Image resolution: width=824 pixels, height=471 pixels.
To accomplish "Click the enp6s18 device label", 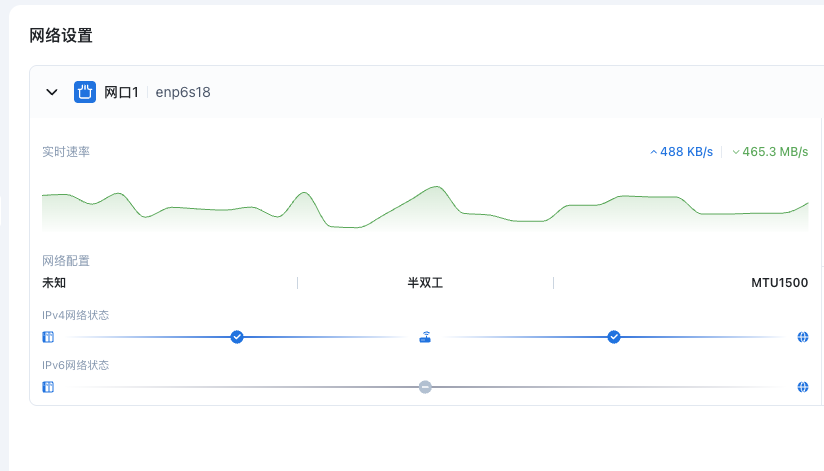I will (x=183, y=92).
